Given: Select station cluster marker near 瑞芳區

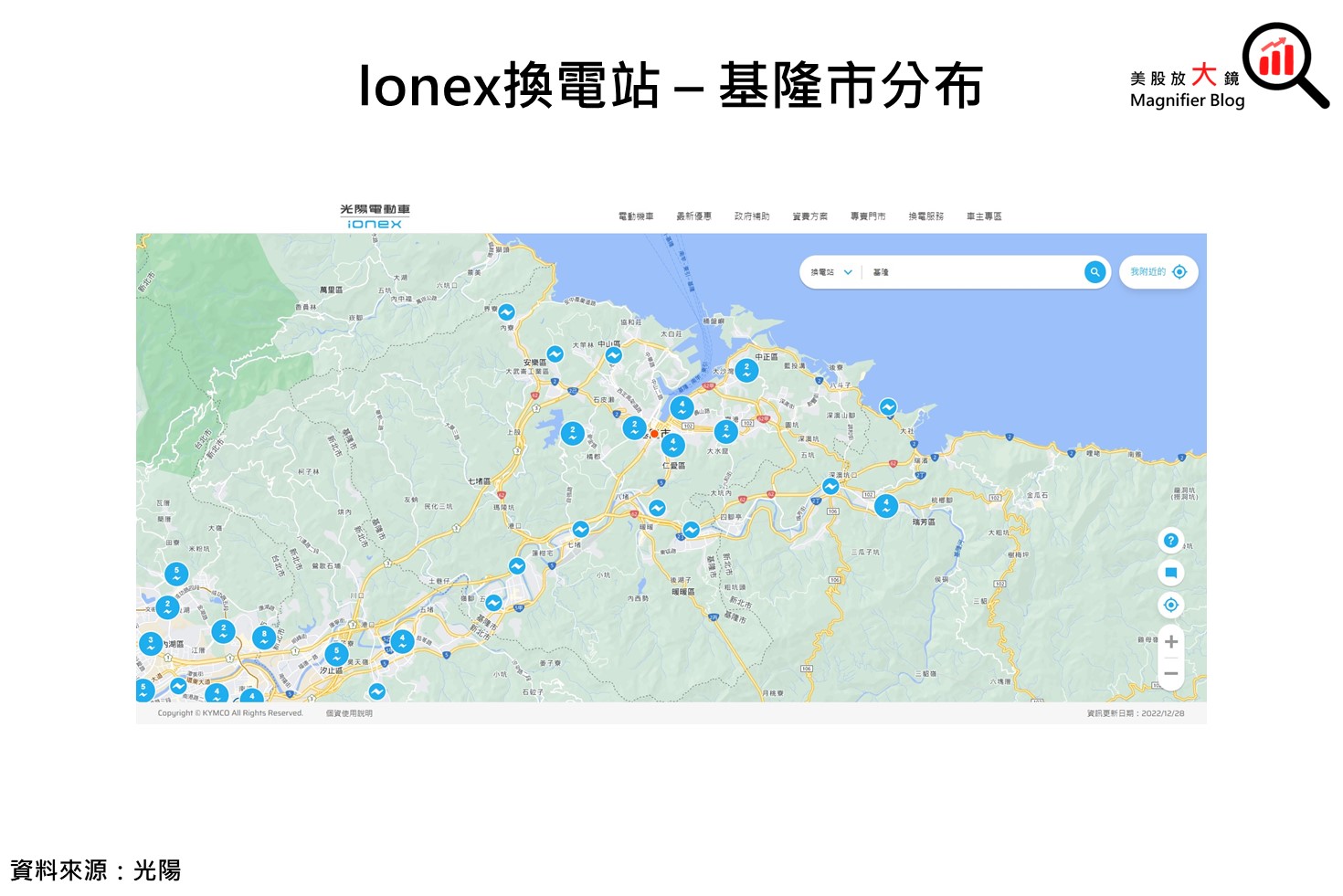Looking at the screenshot, I should pos(885,505).
